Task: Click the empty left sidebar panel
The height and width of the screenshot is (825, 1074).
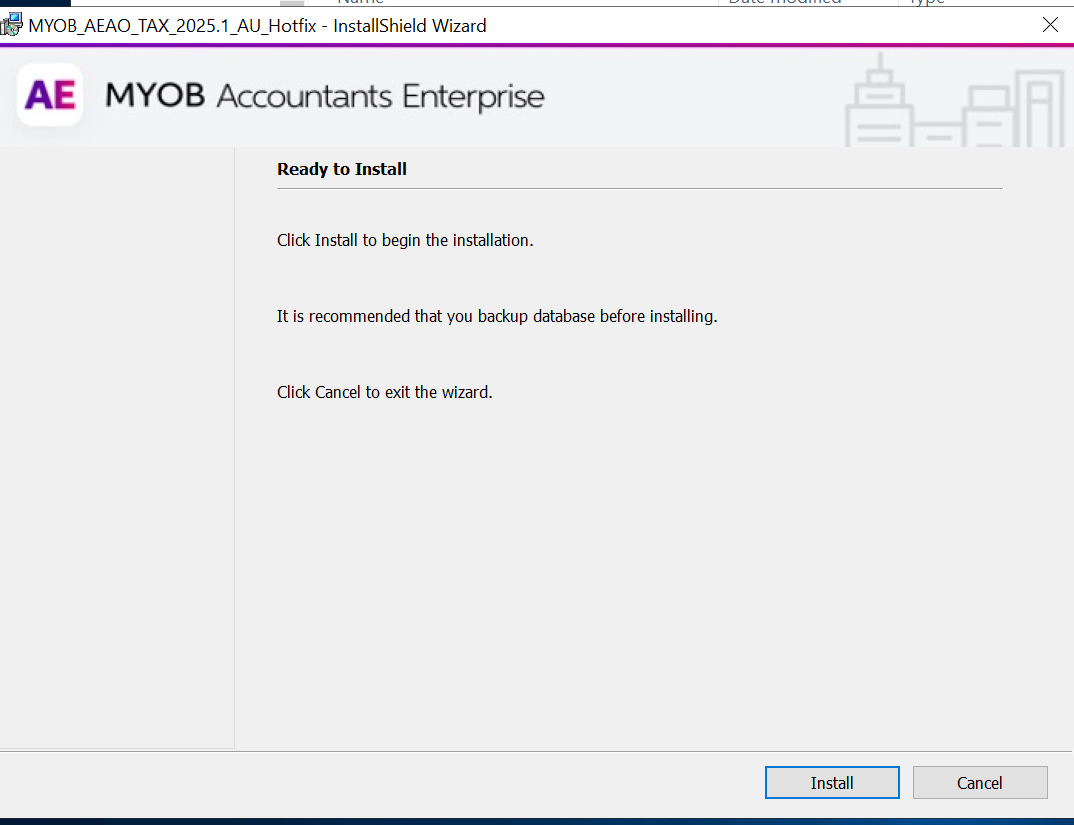Action: point(117,450)
